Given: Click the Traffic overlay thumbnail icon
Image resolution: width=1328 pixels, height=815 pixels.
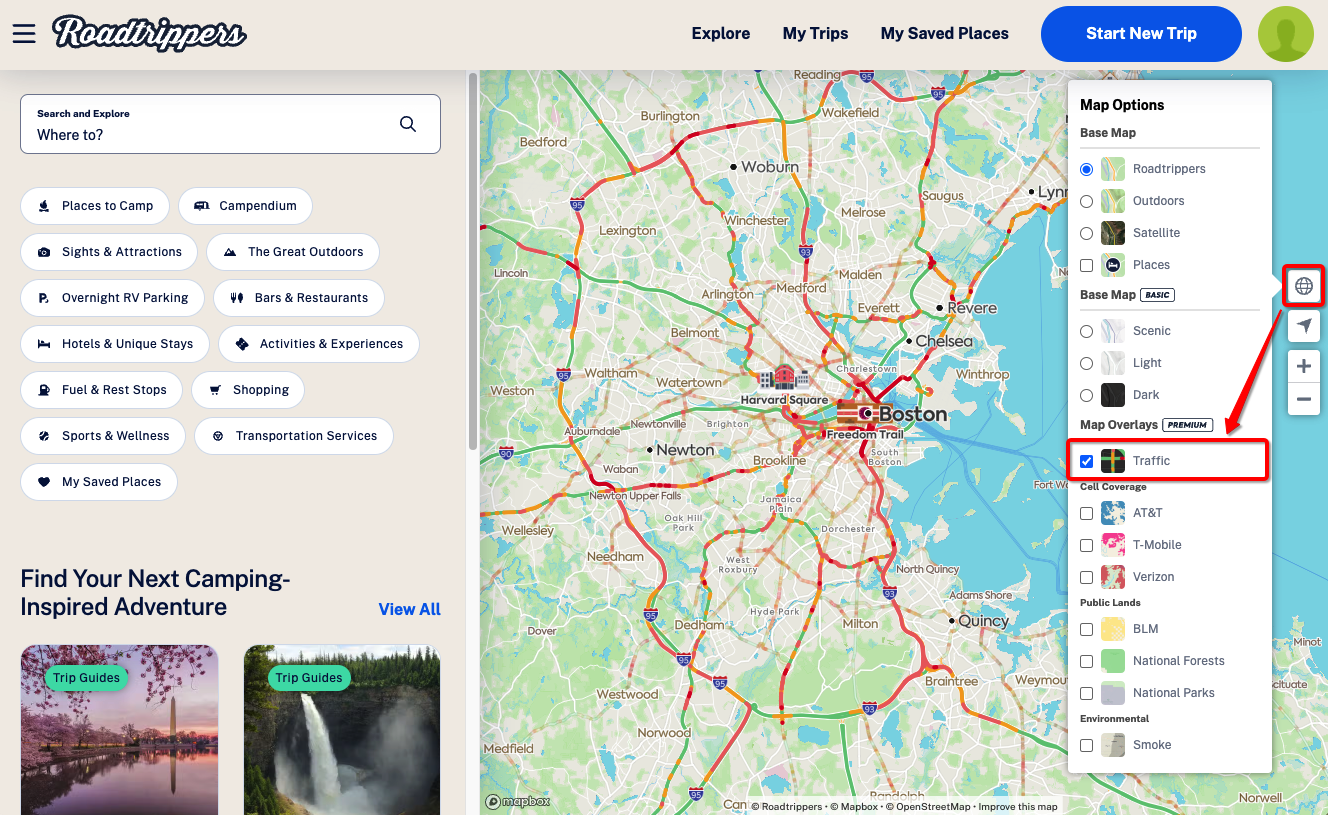Looking at the screenshot, I should [1113, 461].
